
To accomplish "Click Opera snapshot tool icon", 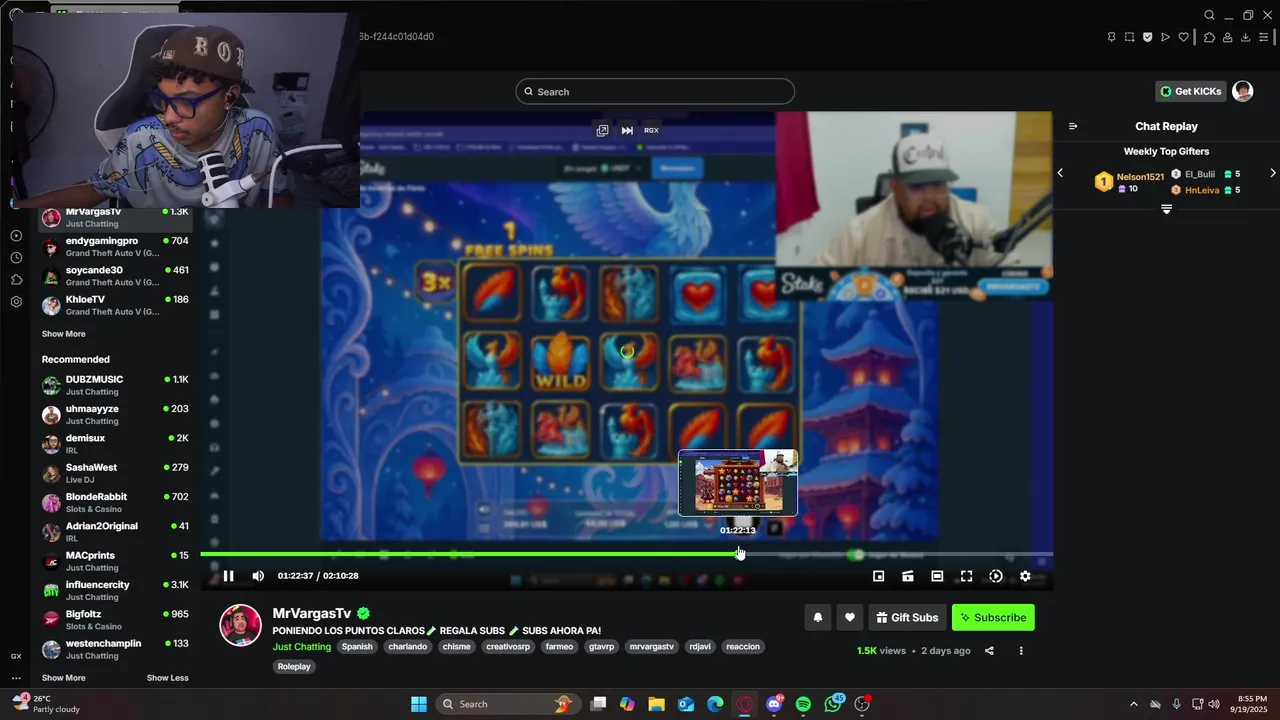I will (x=1129, y=37).
